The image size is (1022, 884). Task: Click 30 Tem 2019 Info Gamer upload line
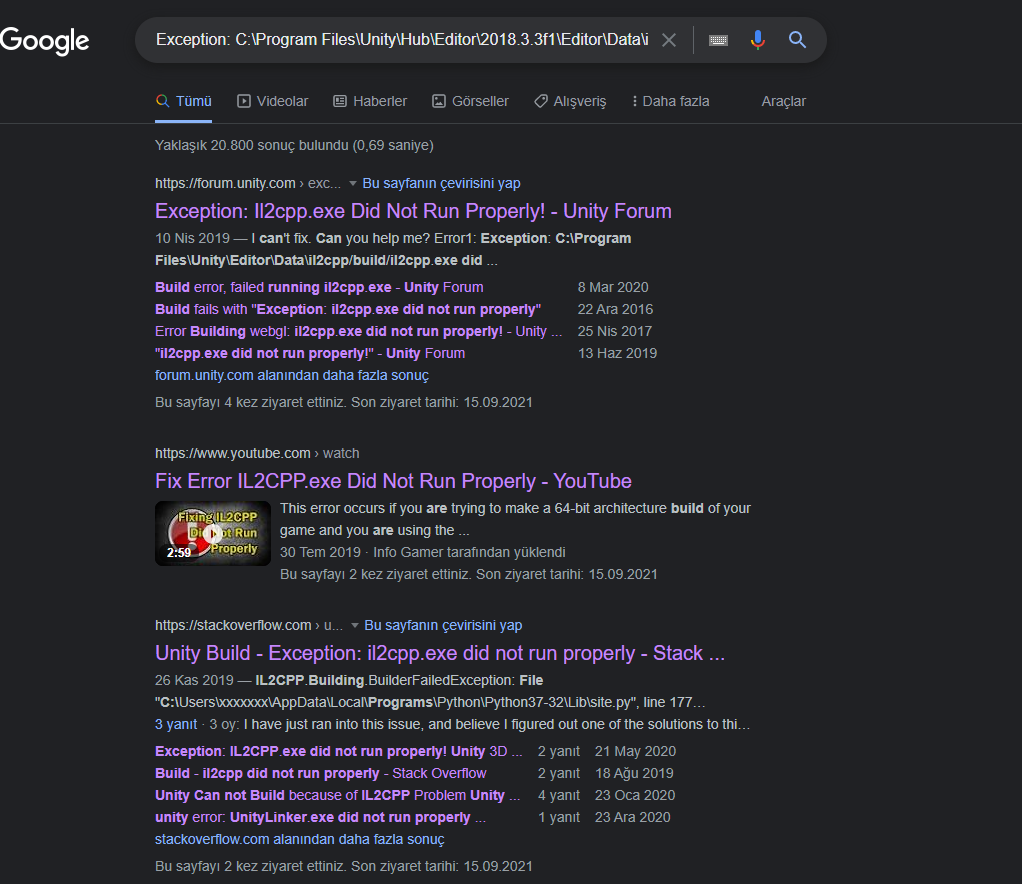tap(422, 552)
